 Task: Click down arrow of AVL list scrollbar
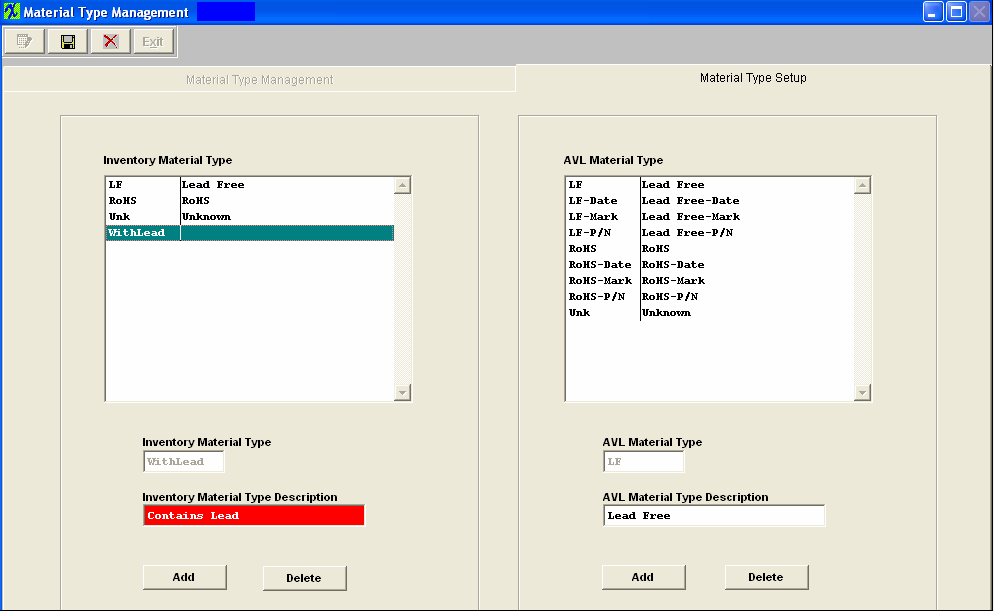pos(862,392)
